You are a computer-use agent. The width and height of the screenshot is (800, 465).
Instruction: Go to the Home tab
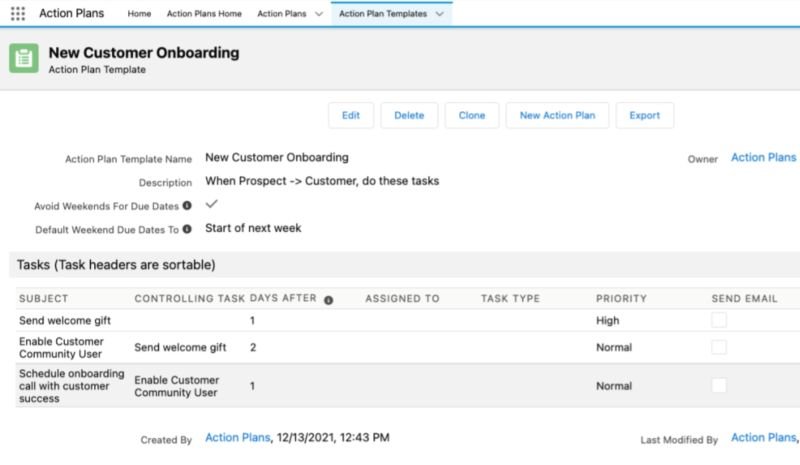coord(139,14)
